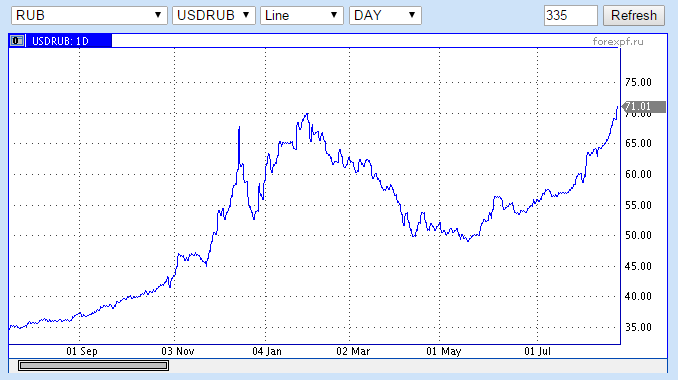Click the 04 Jan date label

(x=267, y=351)
